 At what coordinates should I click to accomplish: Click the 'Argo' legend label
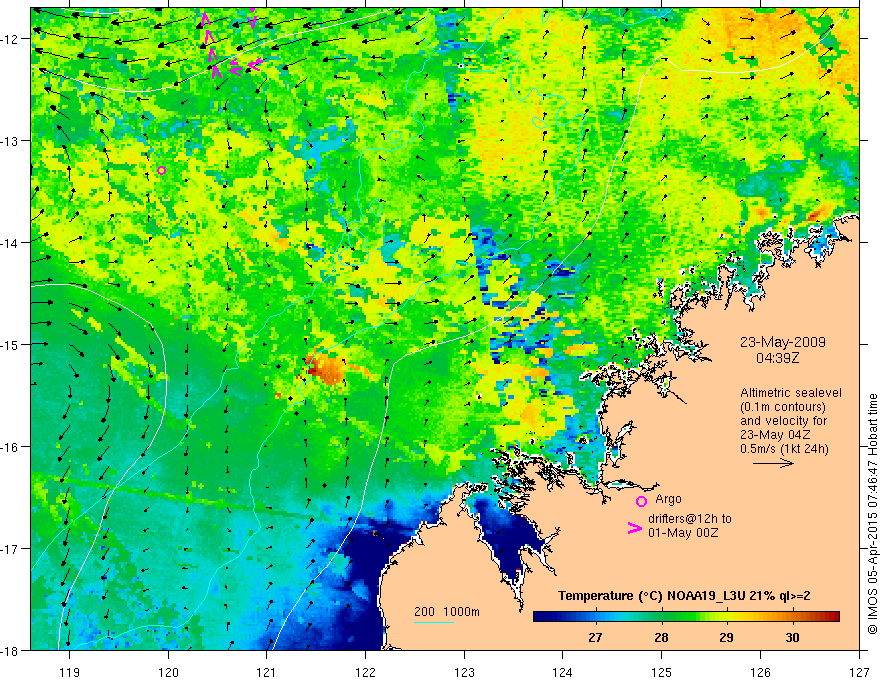click(x=668, y=499)
